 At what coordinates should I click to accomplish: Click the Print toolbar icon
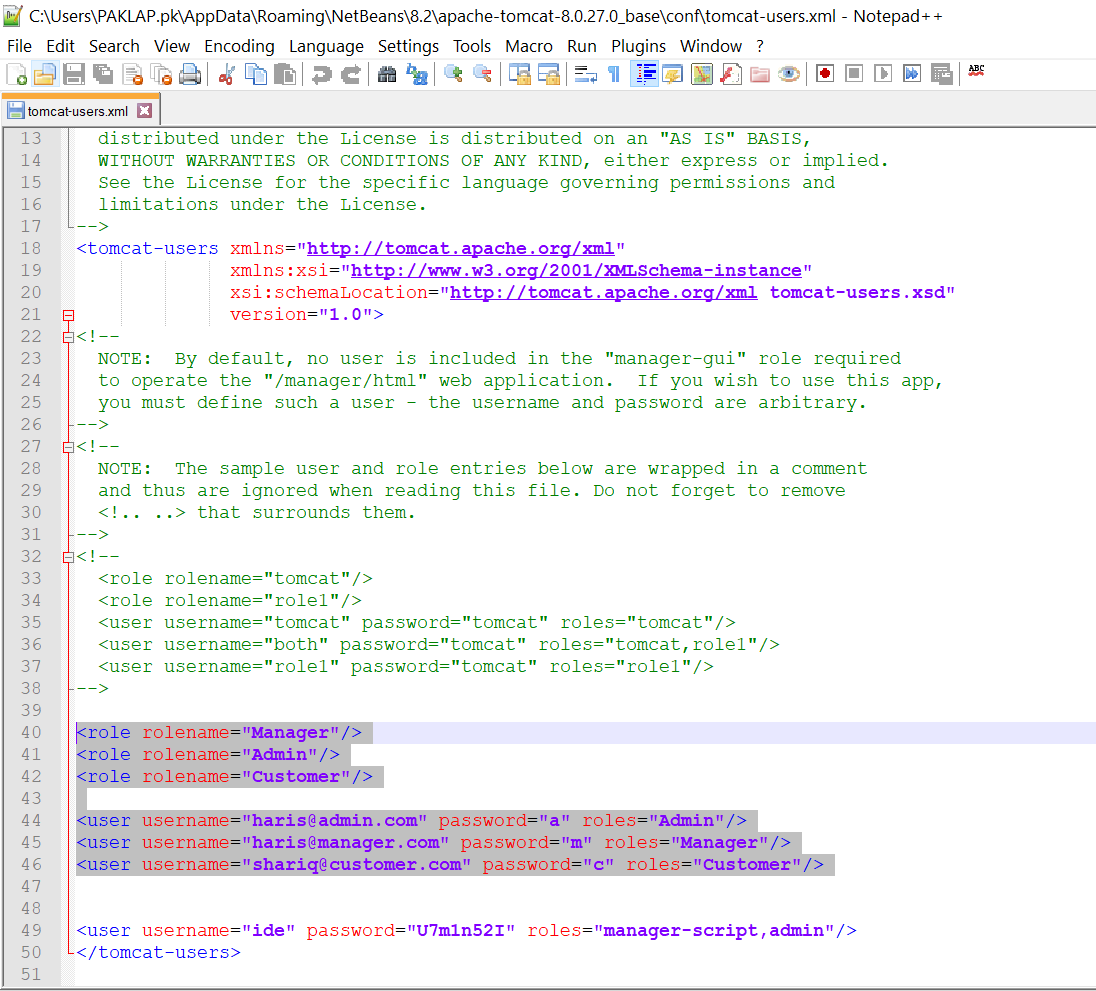190,74
